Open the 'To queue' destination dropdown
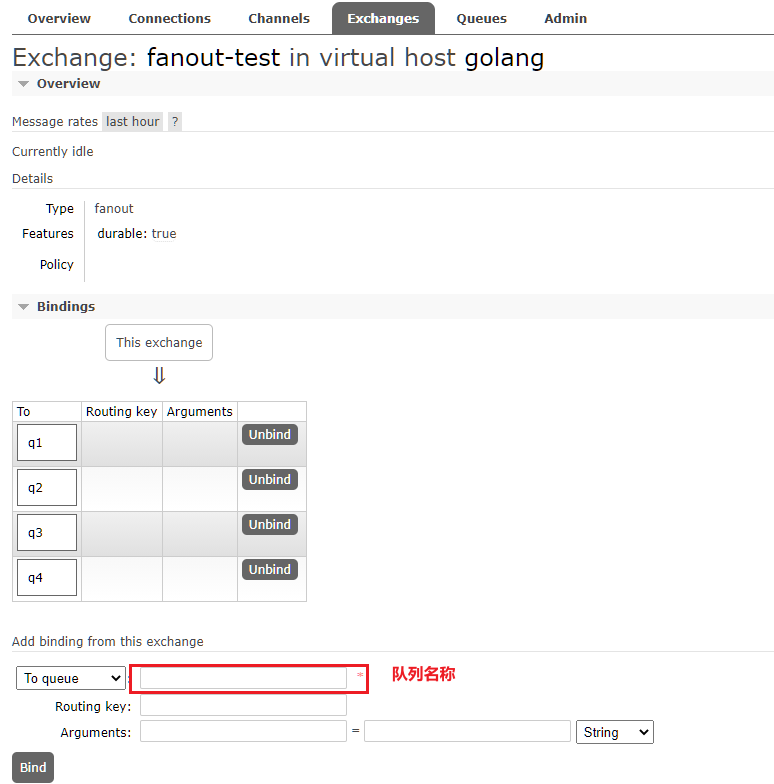 coord(70,678)
